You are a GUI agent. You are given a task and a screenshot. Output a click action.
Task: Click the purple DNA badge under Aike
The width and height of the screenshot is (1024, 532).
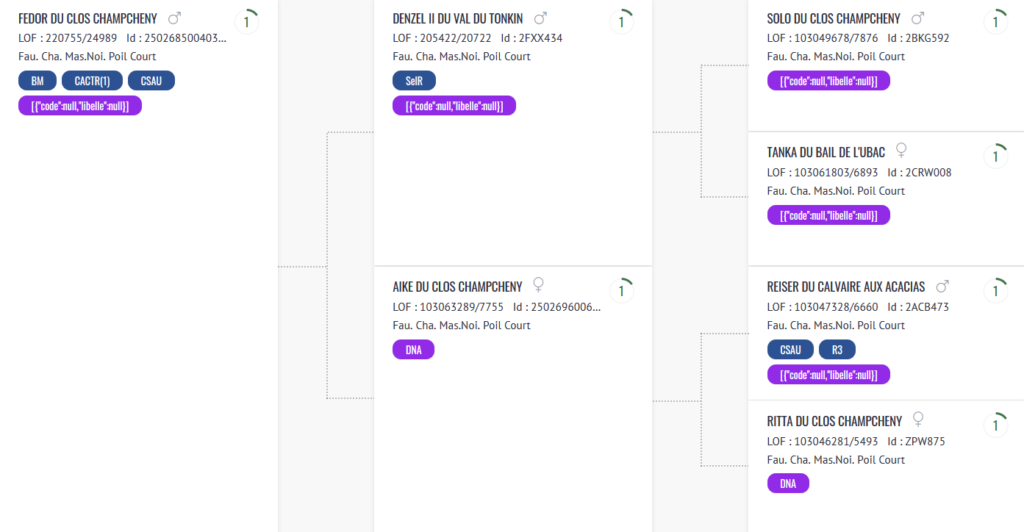(x=413, y=350)
